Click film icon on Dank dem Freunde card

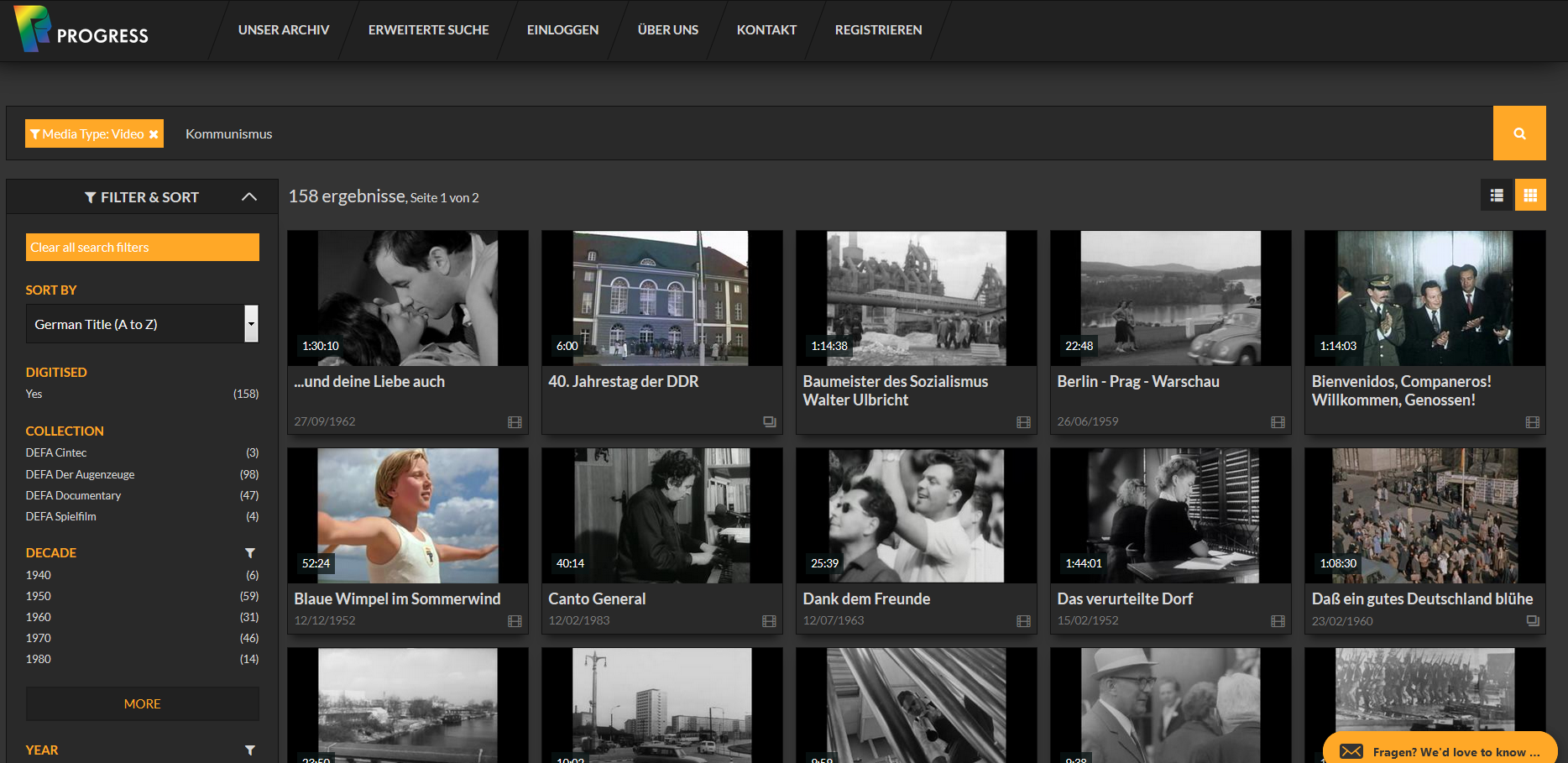1023,621
